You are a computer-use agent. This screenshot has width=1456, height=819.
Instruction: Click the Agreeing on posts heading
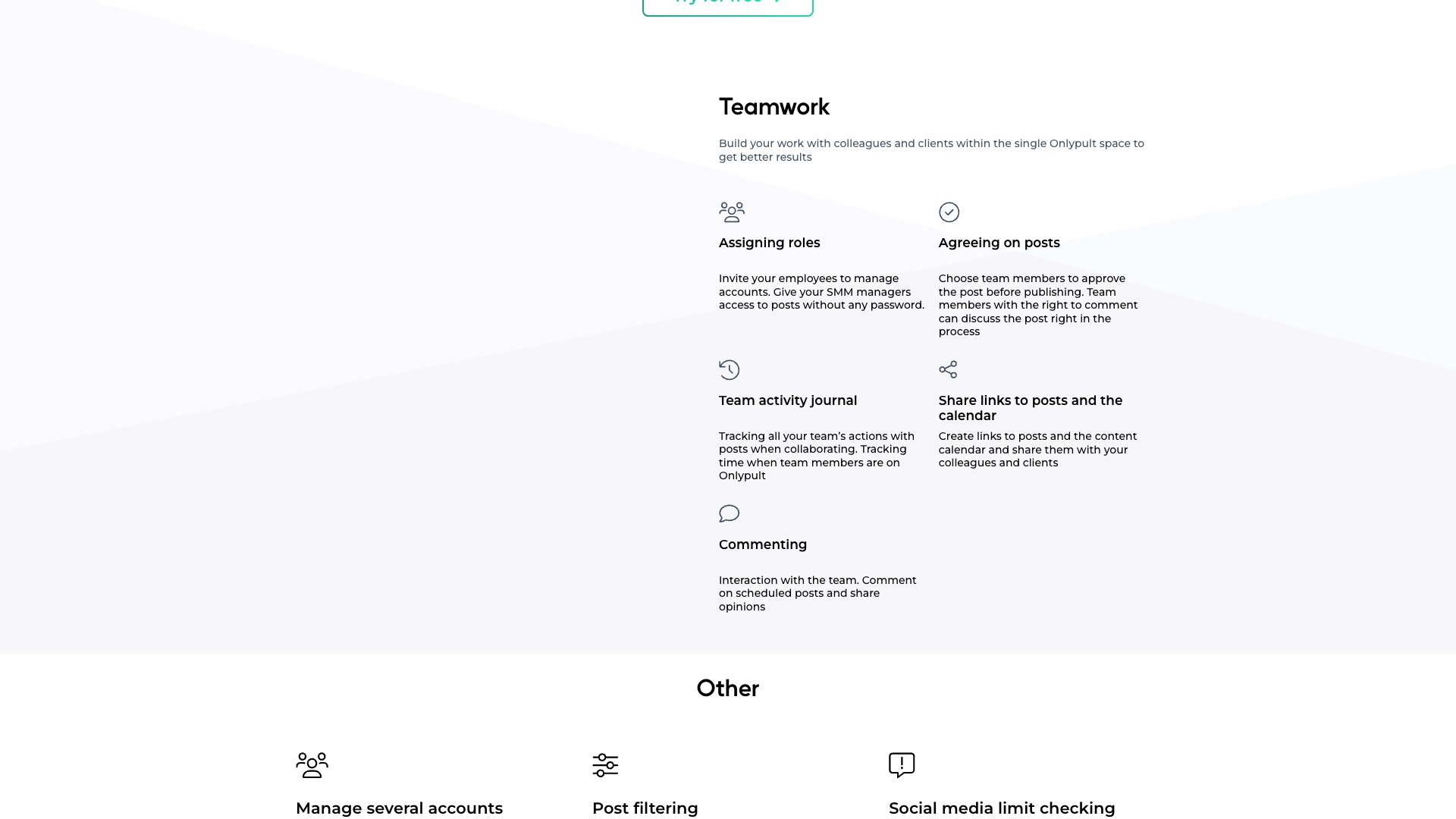pos(999,243)
